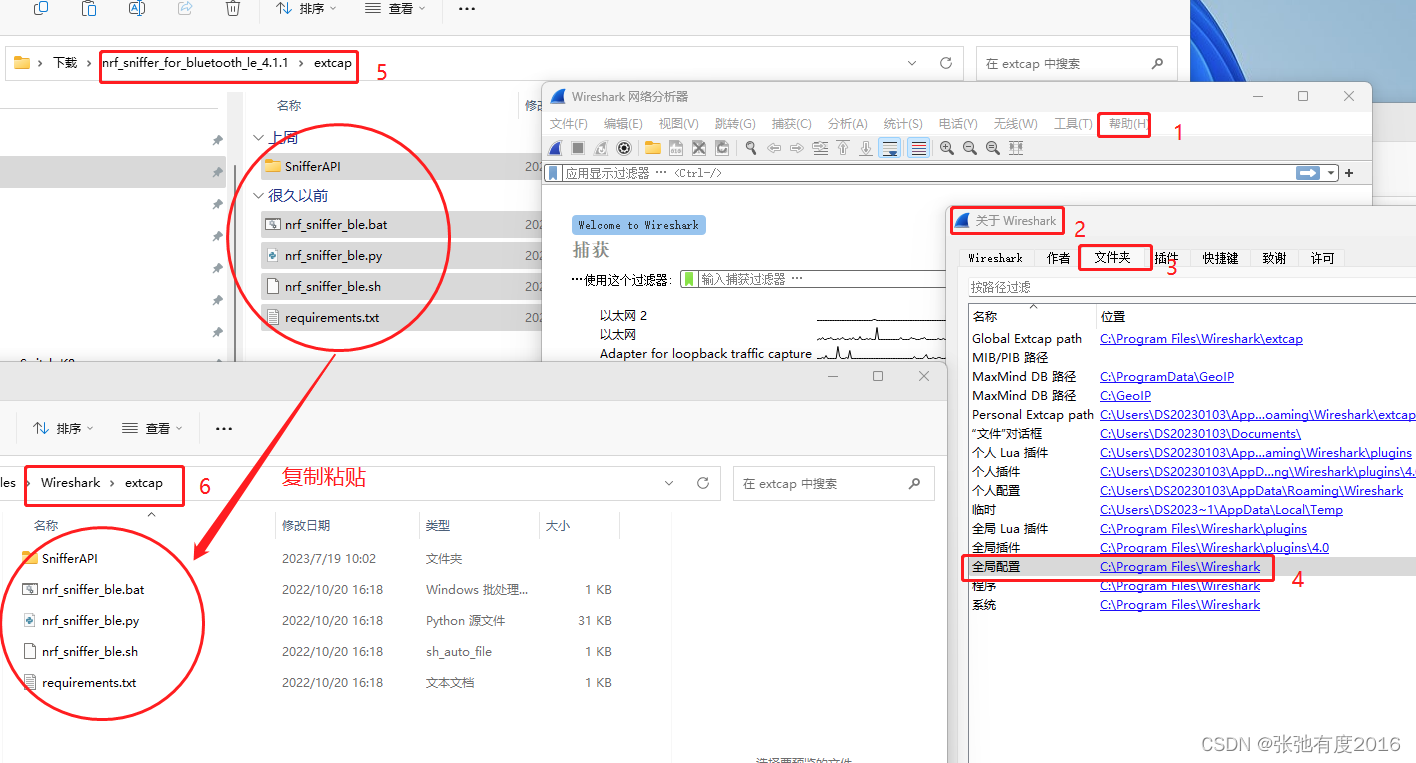1416x763 pixels.
Task: Open the display filter history dropdown
Action: pos(1331,173)
